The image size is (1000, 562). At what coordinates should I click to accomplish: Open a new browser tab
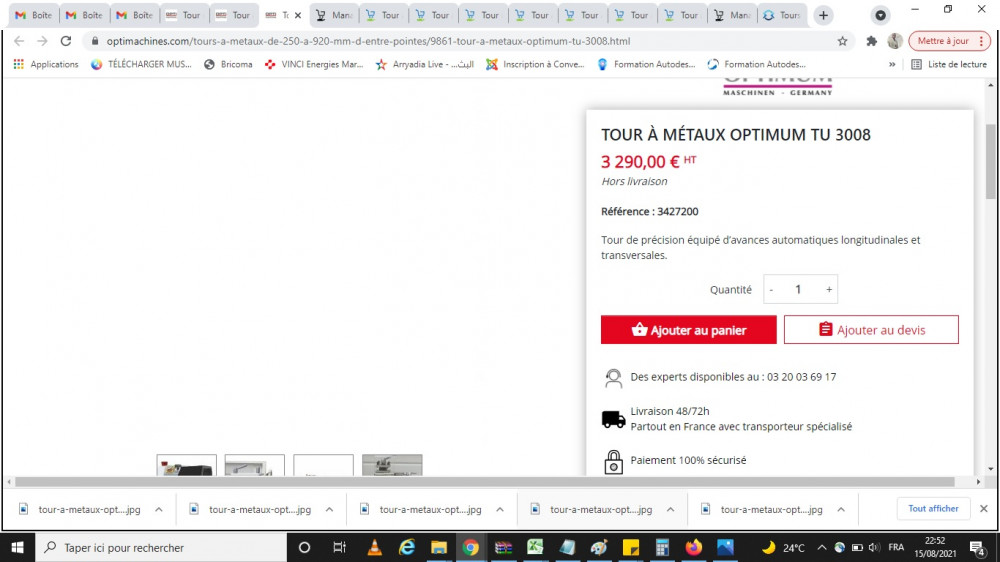823,15
